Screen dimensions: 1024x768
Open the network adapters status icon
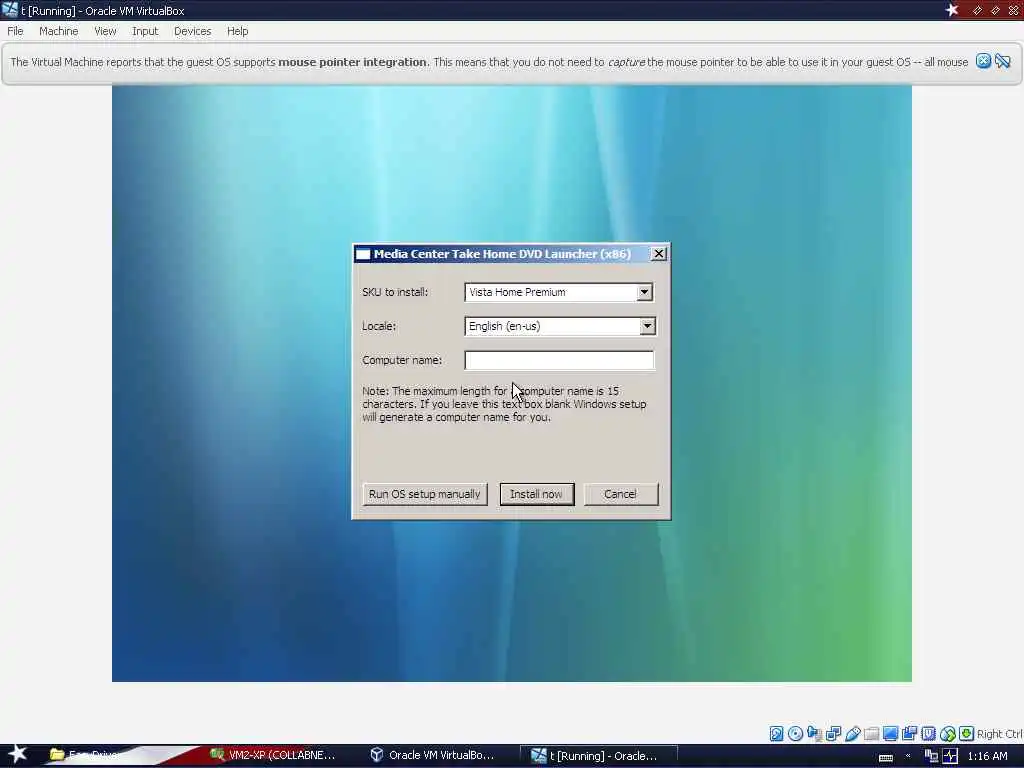pos(833,733)
